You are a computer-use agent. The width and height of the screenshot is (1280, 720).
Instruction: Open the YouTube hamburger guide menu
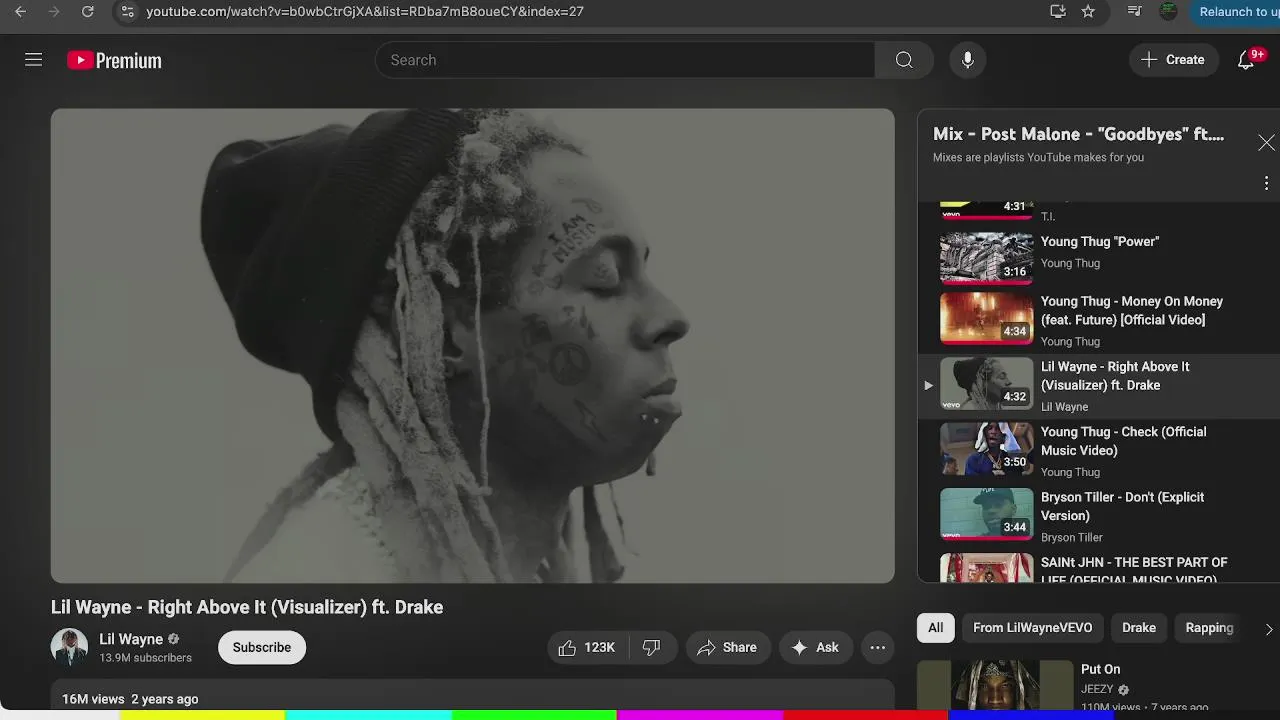33,60
